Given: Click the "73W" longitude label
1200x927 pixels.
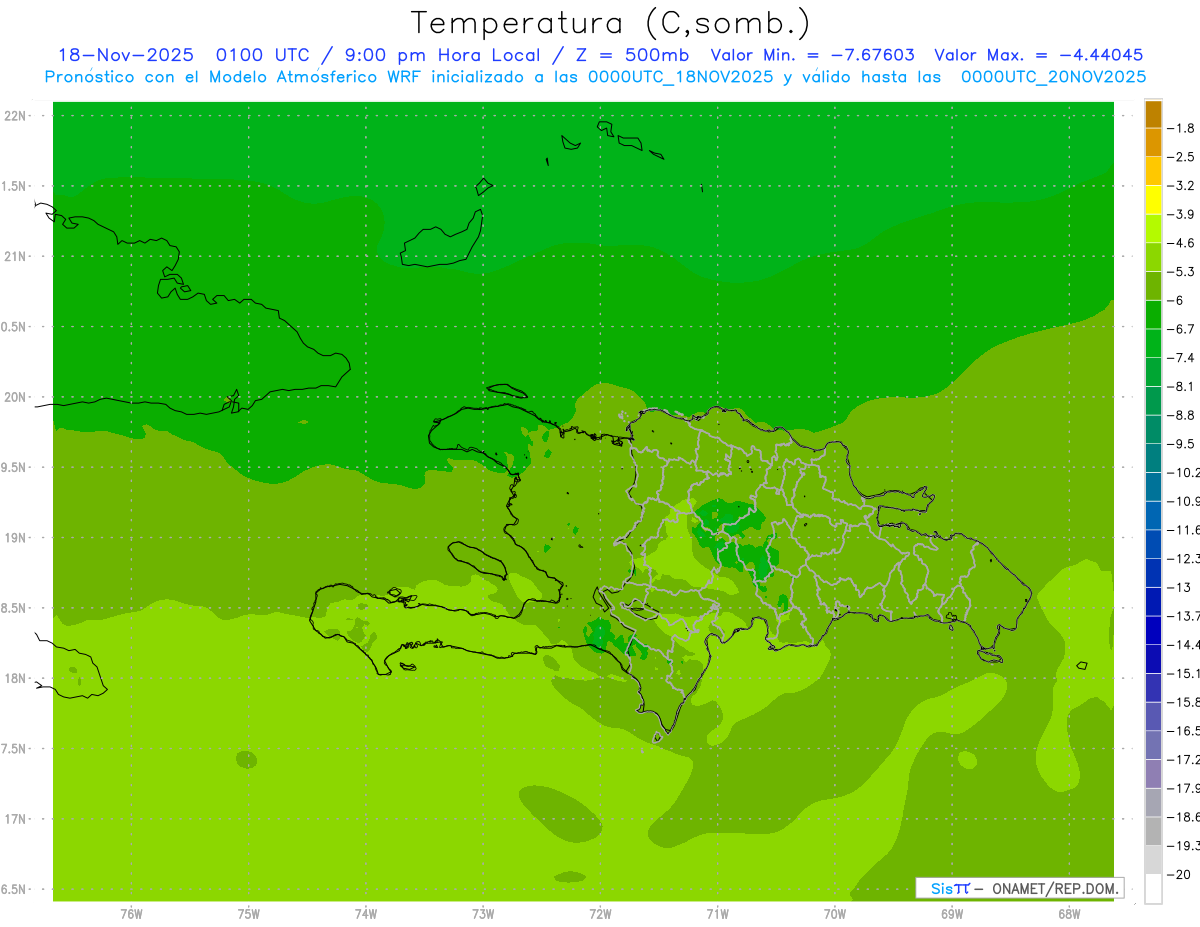Looking at the screenshot, I should (x=483, y=914).
